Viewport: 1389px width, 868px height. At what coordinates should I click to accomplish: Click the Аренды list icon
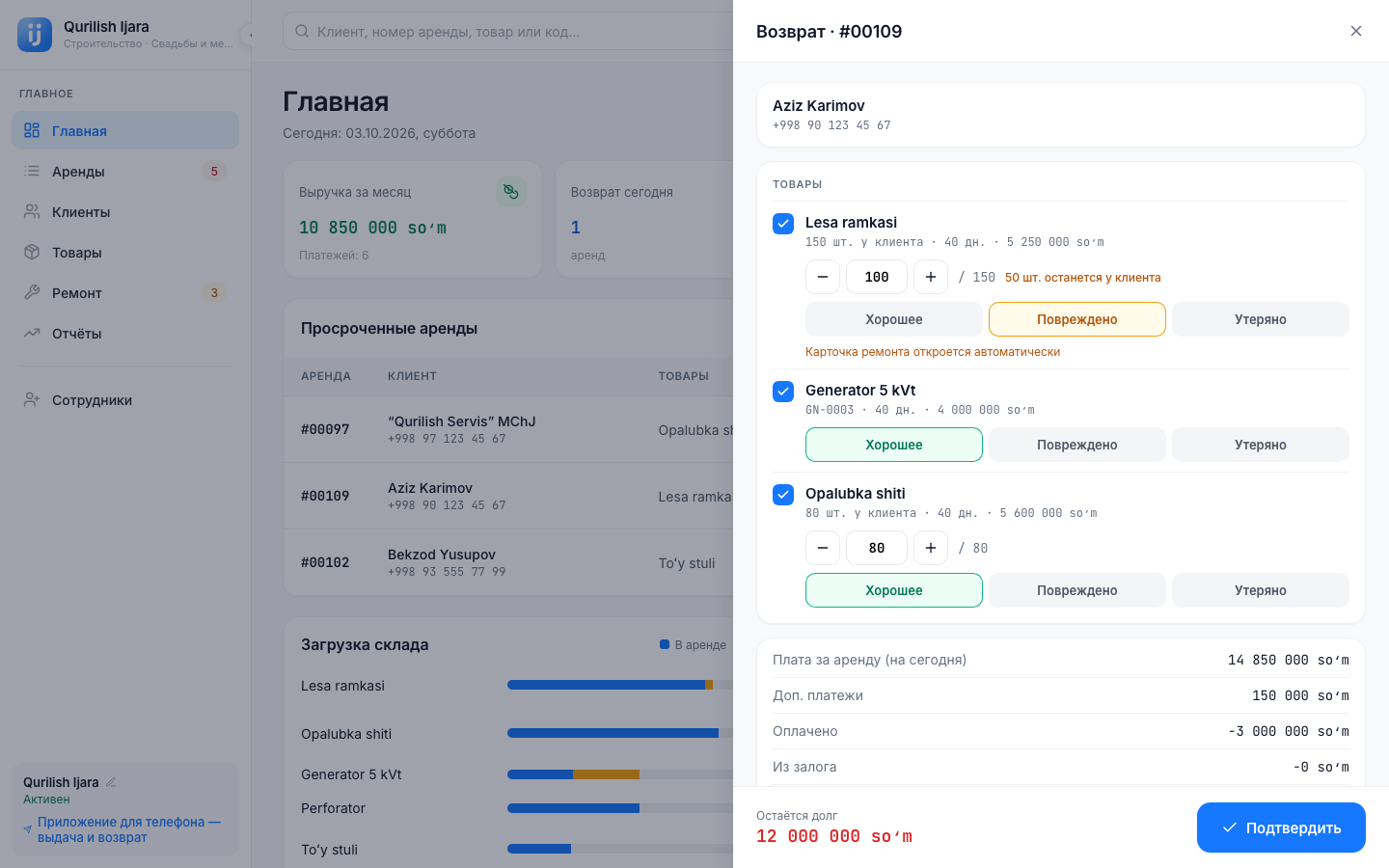(x=32, y=171)
